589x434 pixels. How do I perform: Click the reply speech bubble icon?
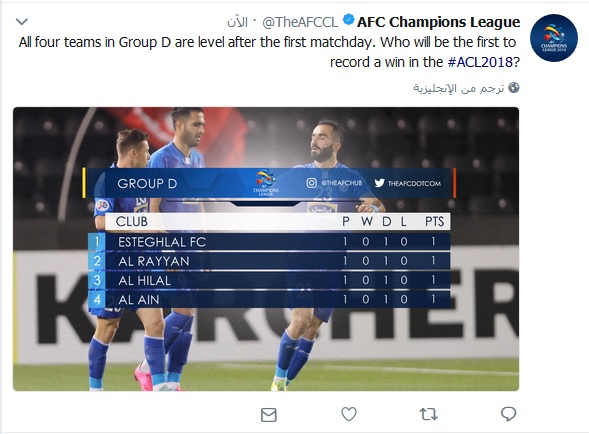coord(509,414)
